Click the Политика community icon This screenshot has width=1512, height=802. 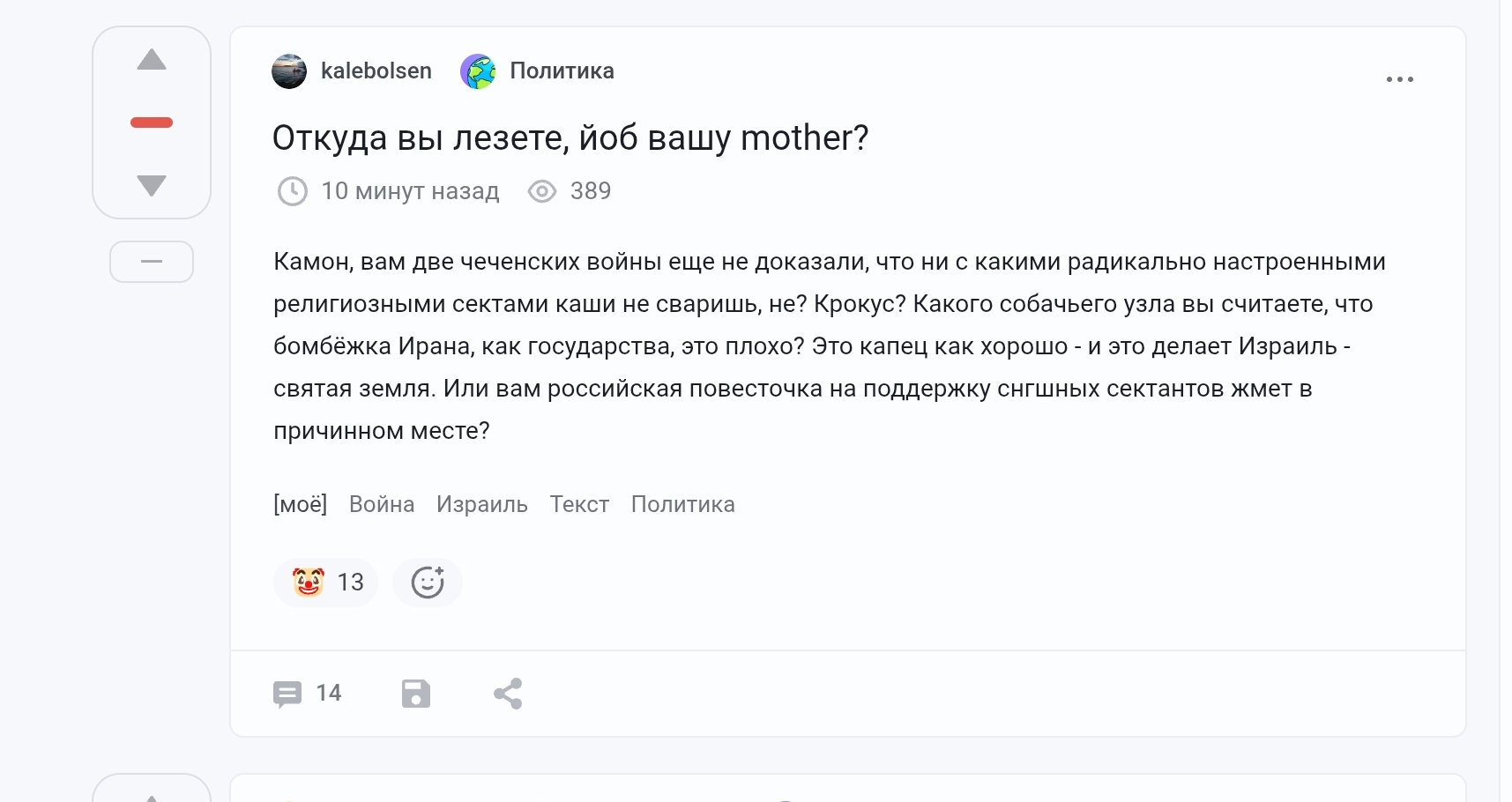click(478, 71)
